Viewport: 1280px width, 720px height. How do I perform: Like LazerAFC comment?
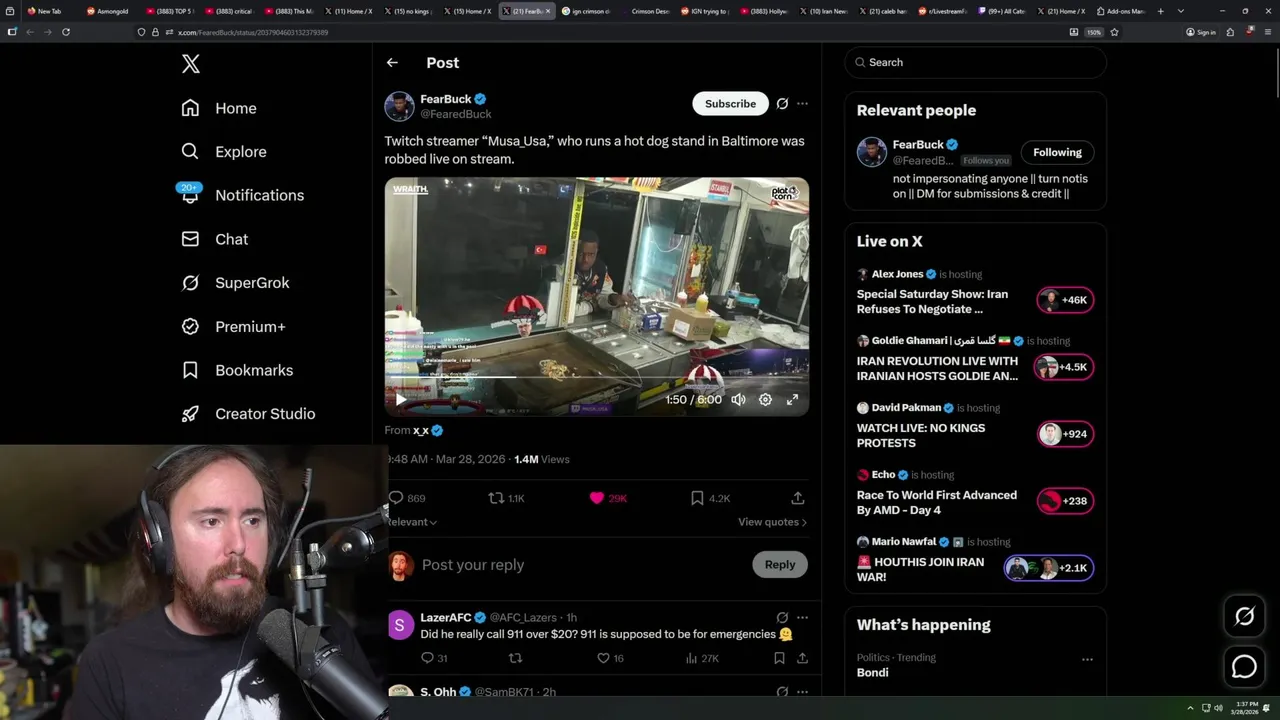610,658
